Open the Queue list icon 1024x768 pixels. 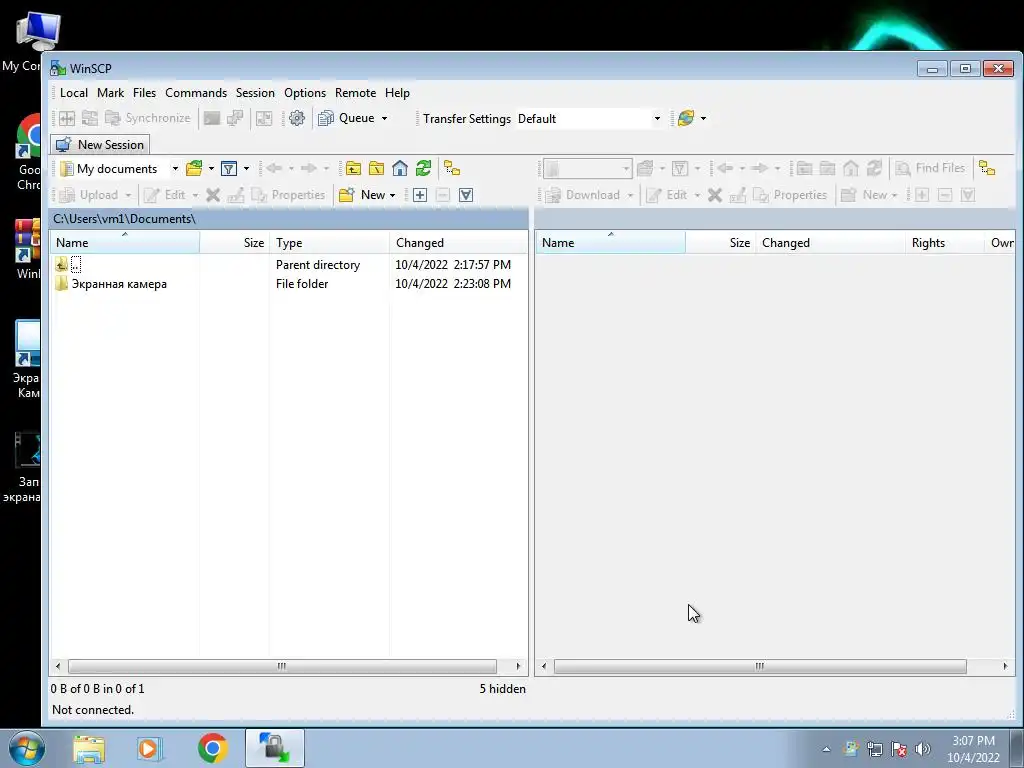[325, 118]
